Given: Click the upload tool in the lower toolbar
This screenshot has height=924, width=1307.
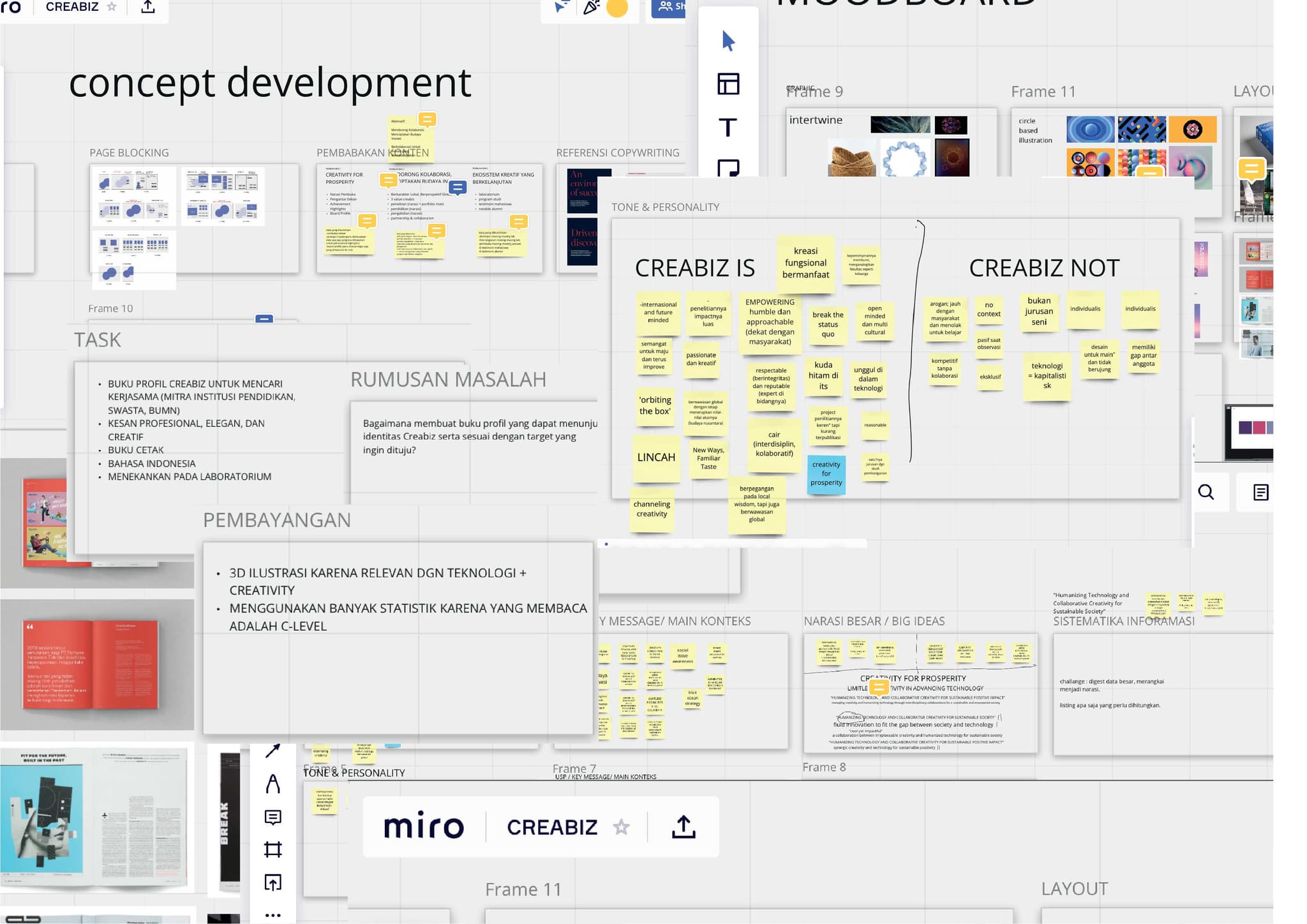Looking at the screenshot, I should pyautogui.click(x=273, y=883).
